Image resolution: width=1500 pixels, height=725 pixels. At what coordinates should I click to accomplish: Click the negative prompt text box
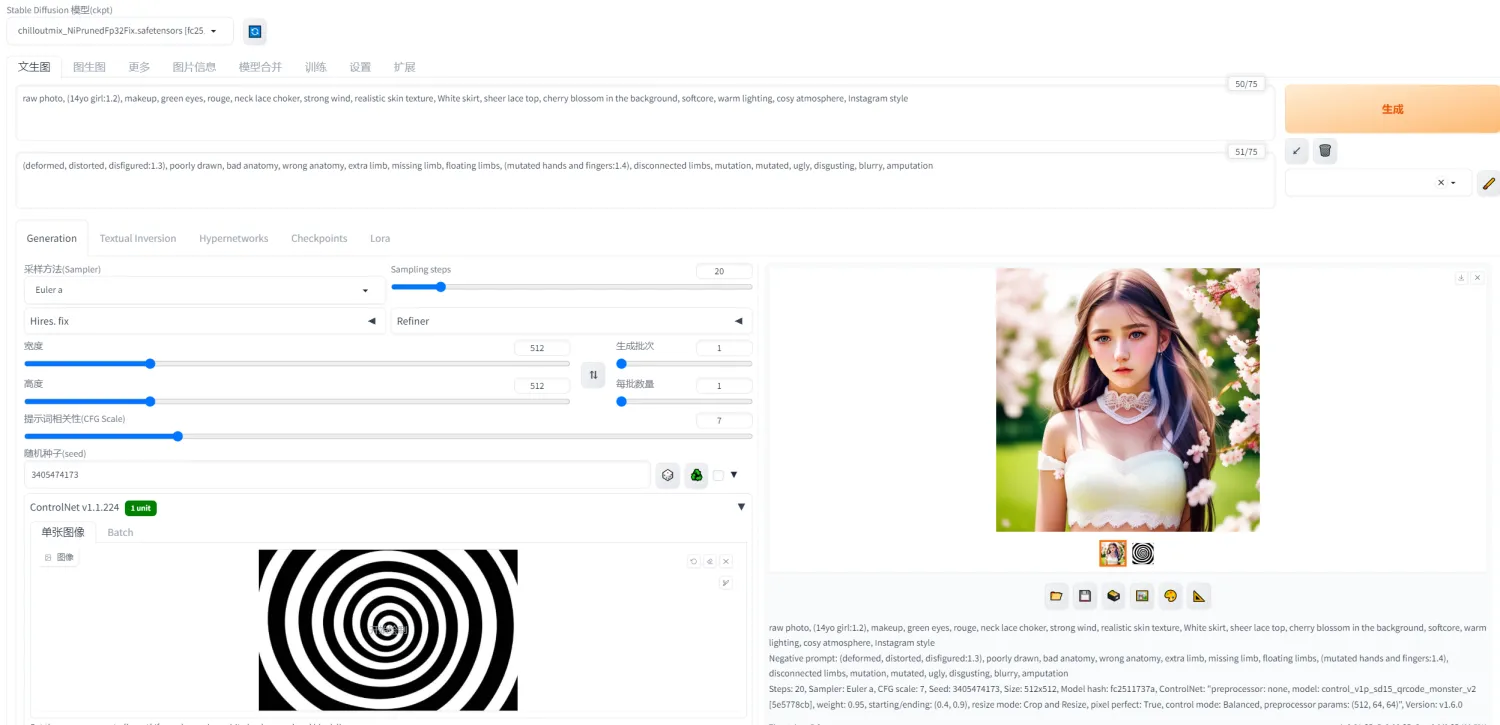tap(645, 180)
